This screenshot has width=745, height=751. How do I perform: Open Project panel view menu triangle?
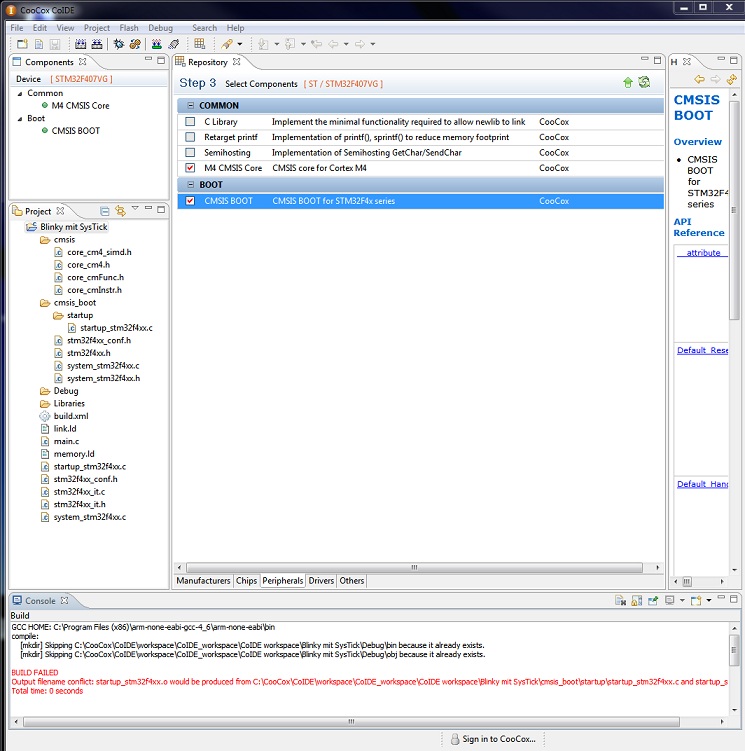pyautogui.click(x=135, y=208)
